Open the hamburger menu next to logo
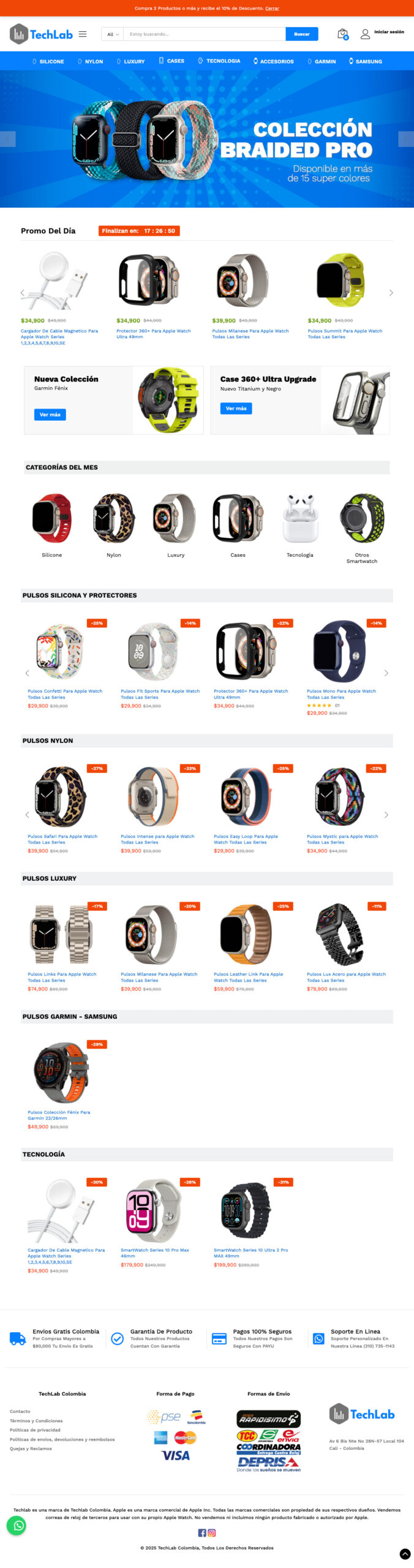Screen dimensions: 414x1568 (x=83, y=34)
